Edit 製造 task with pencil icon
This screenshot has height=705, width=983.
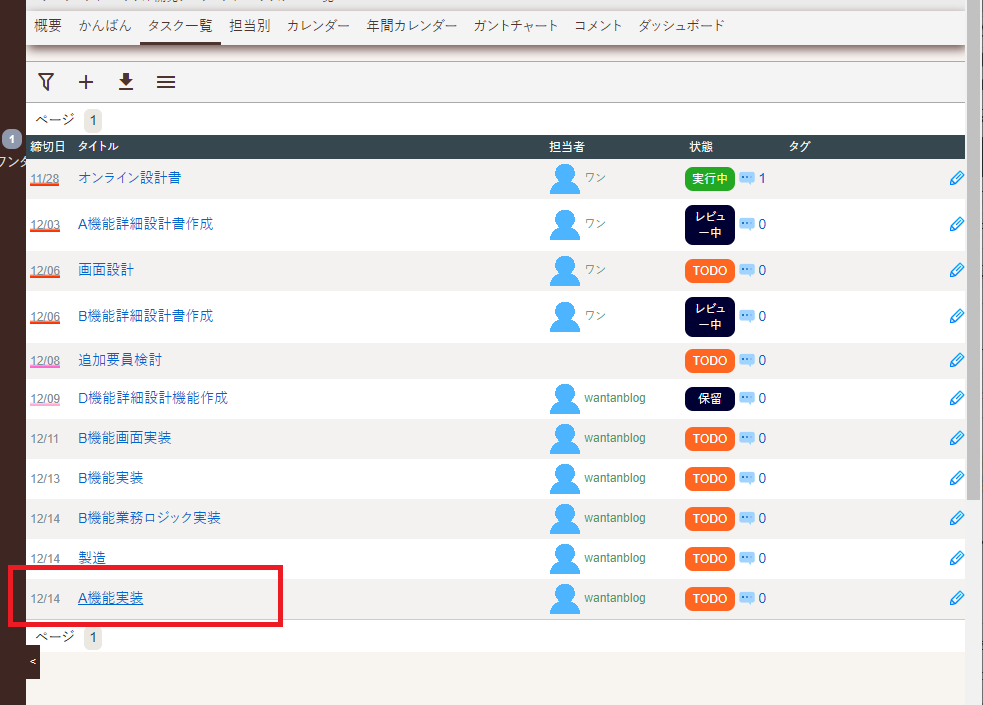(957, 558)
